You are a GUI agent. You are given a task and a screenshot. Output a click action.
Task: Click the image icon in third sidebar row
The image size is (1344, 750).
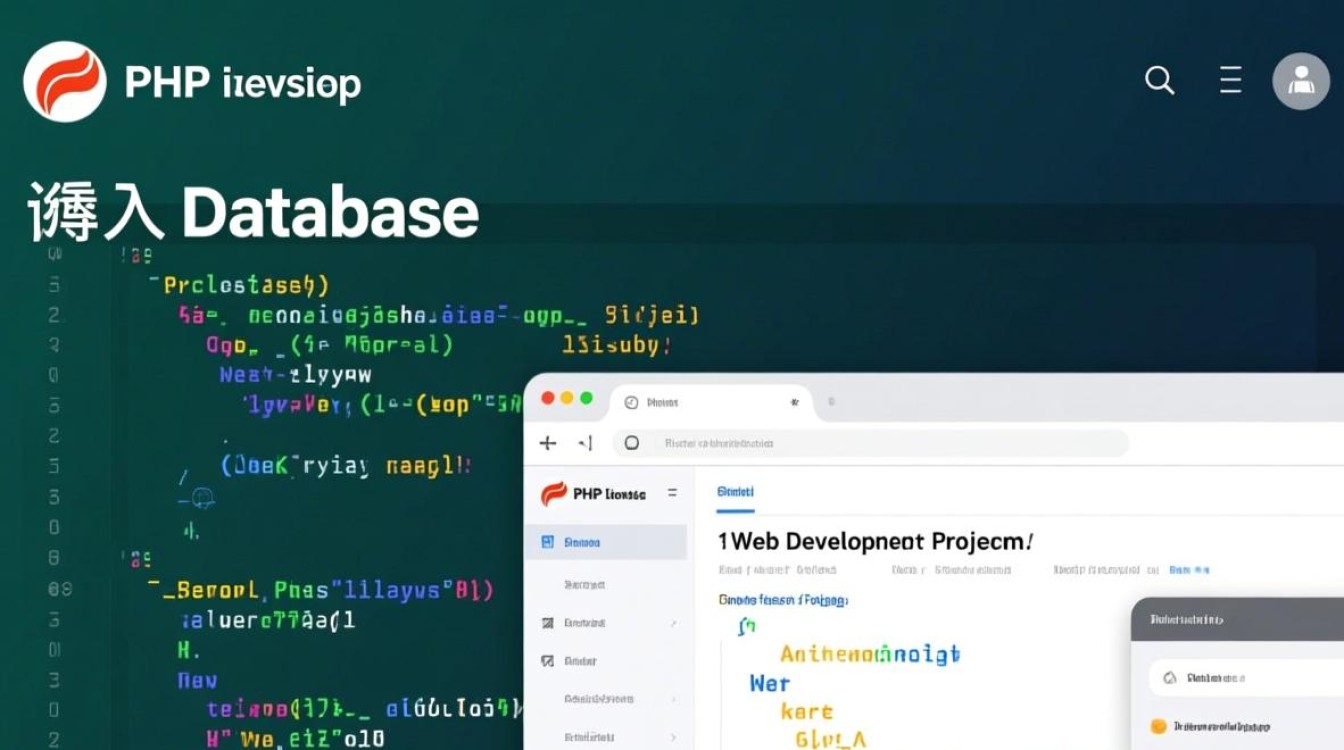547,622
